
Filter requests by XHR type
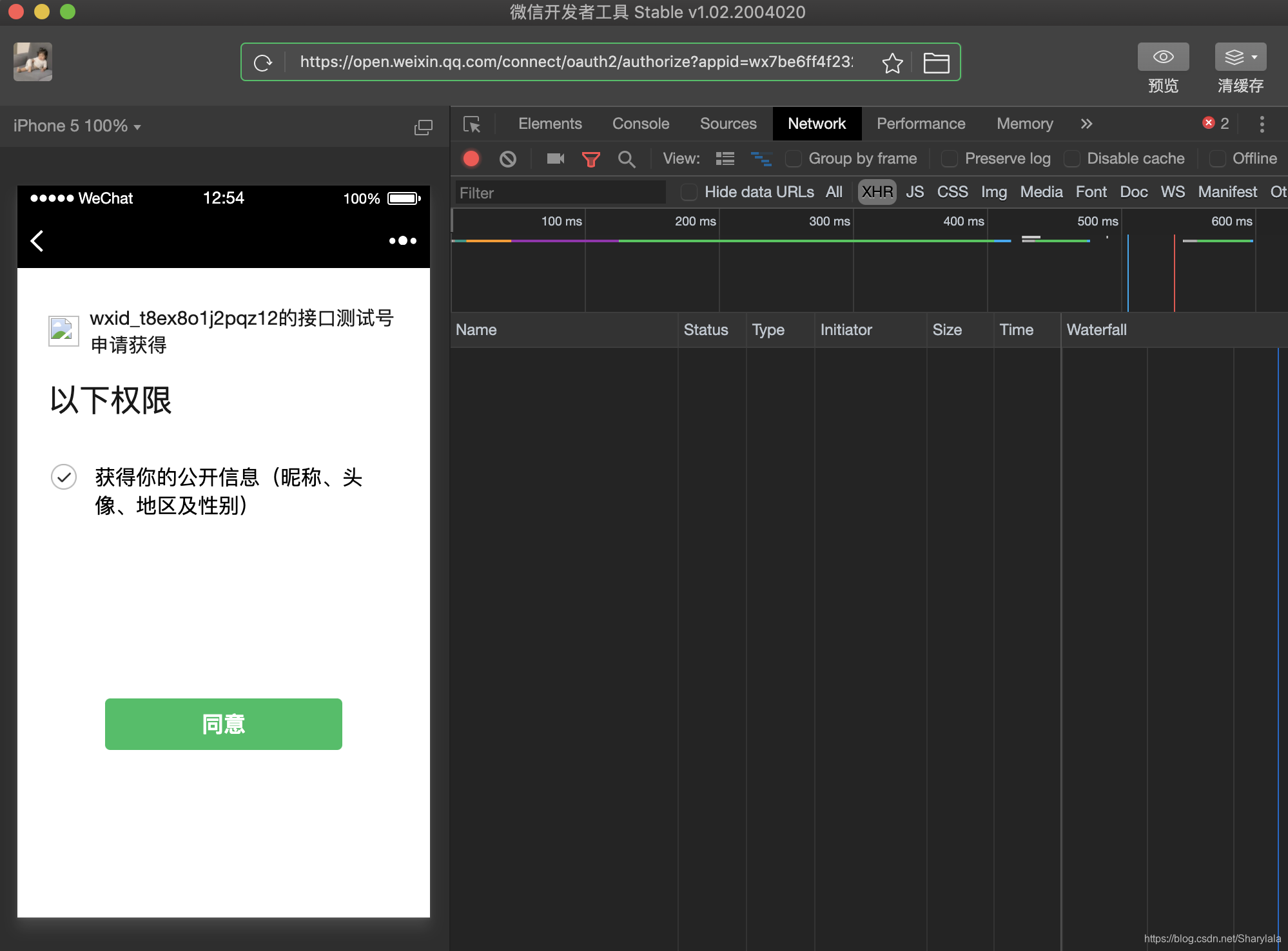coord(877,191)
